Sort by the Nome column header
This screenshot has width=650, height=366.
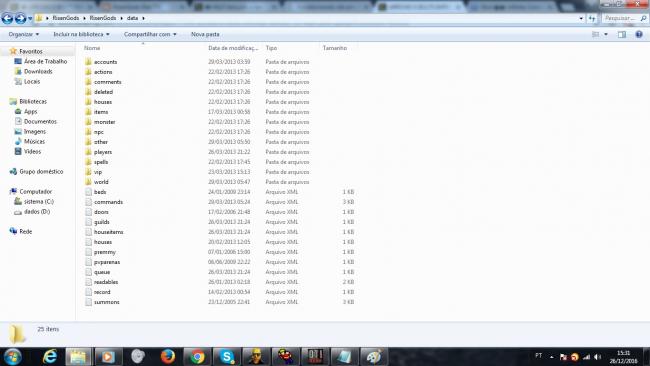point(92,48)
